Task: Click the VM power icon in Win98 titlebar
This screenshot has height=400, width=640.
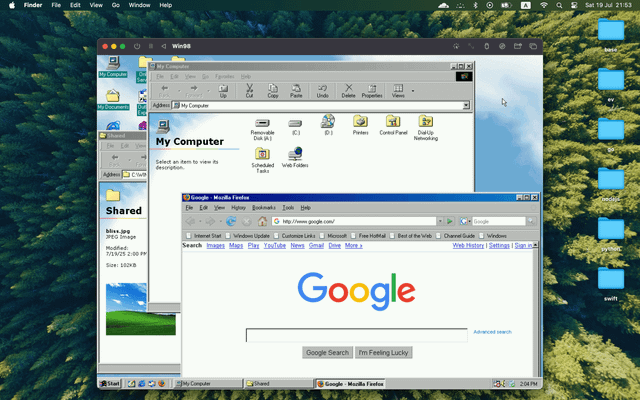Action: tap(137, 46)
